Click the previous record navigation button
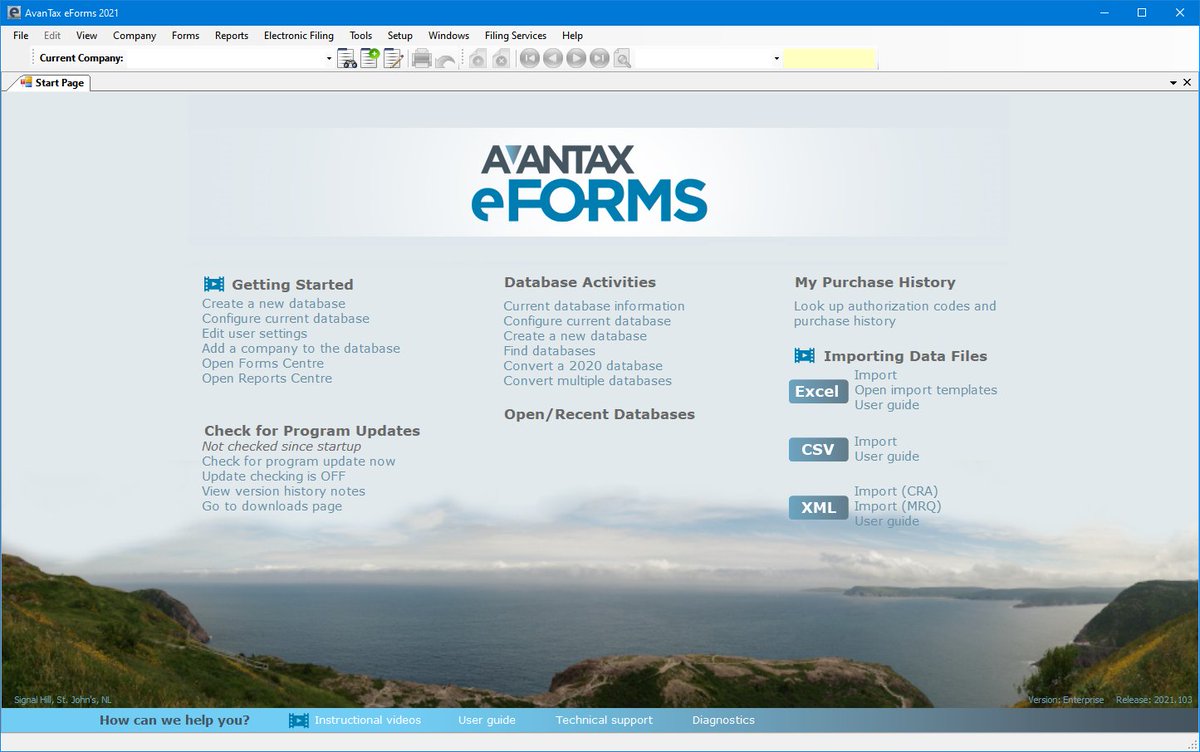1200x752 pixels. click(x=553, y=58)
